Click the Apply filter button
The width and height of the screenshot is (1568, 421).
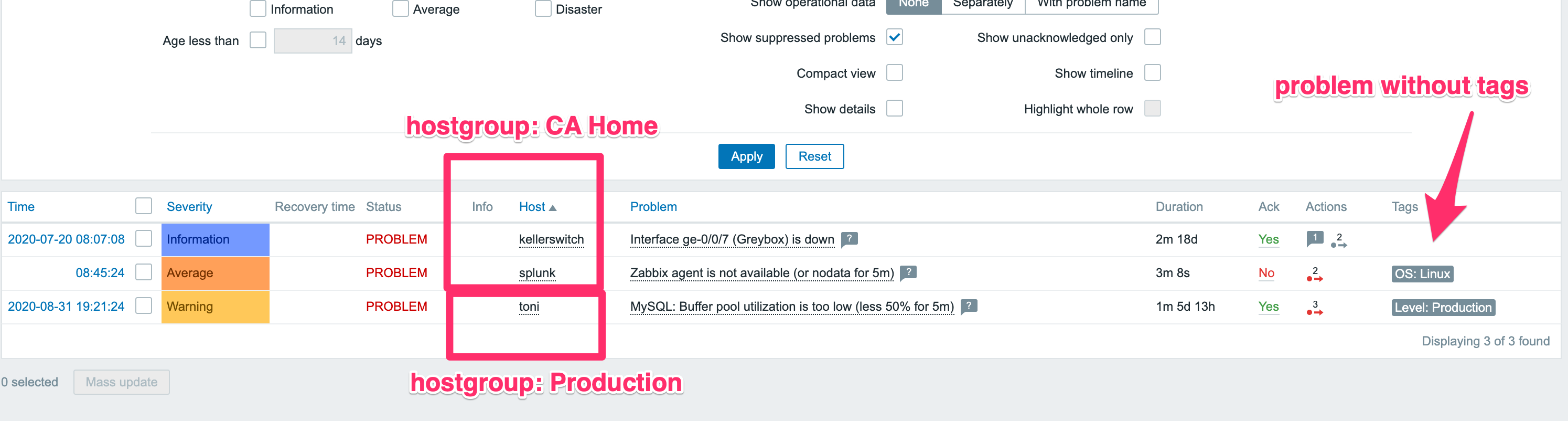746,156
